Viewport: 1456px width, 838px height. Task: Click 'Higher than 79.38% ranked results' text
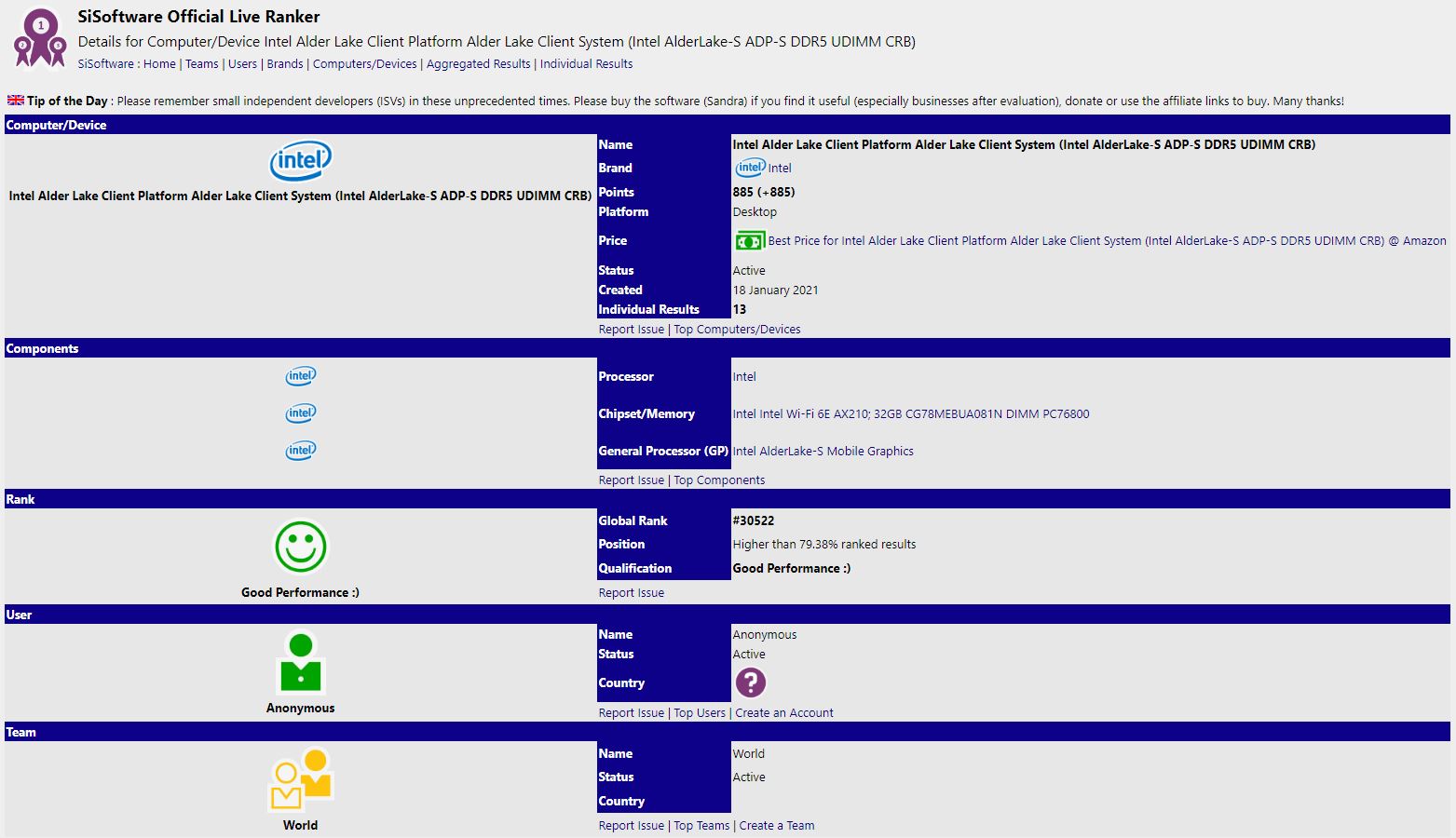pos(824,545)
